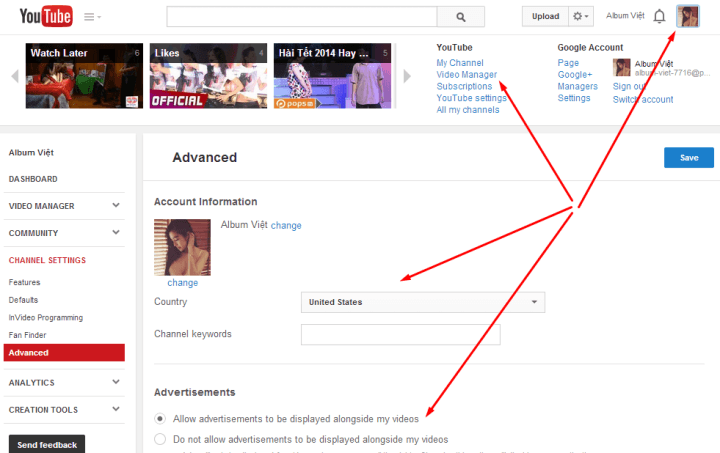Click the blue Save button

pyautogui.click(x=688, y=158)
